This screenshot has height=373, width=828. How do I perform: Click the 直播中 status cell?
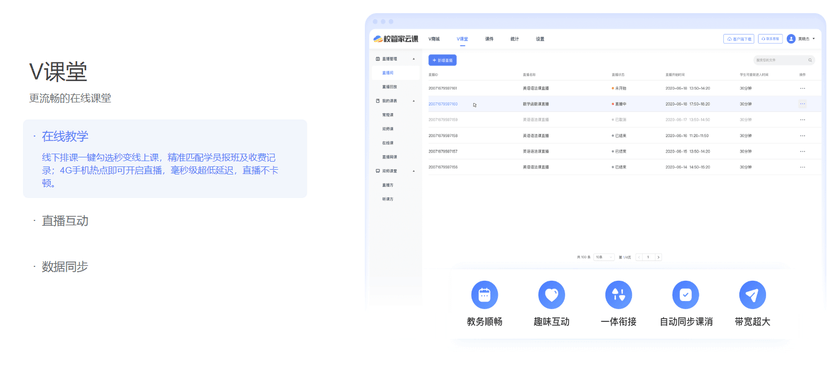619,104
